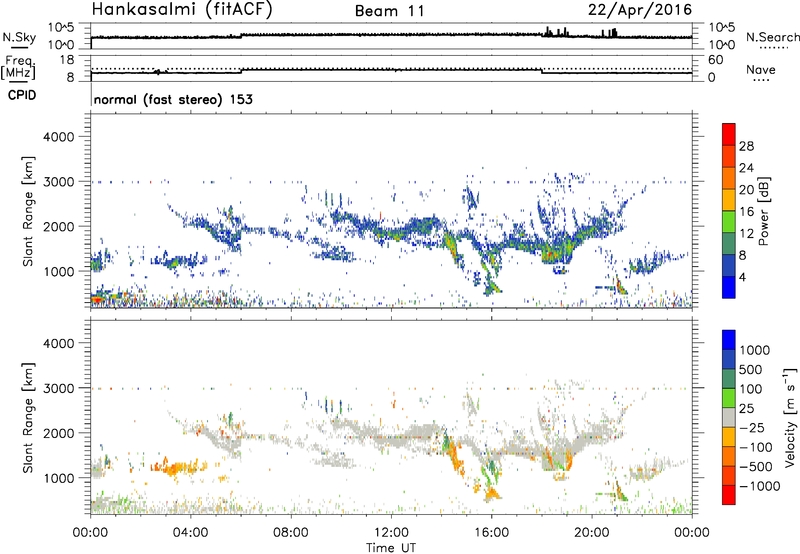Click the date '22/Apr/2016'
Viewport: 800px width, 554px height.
click(x=640, y=9)
